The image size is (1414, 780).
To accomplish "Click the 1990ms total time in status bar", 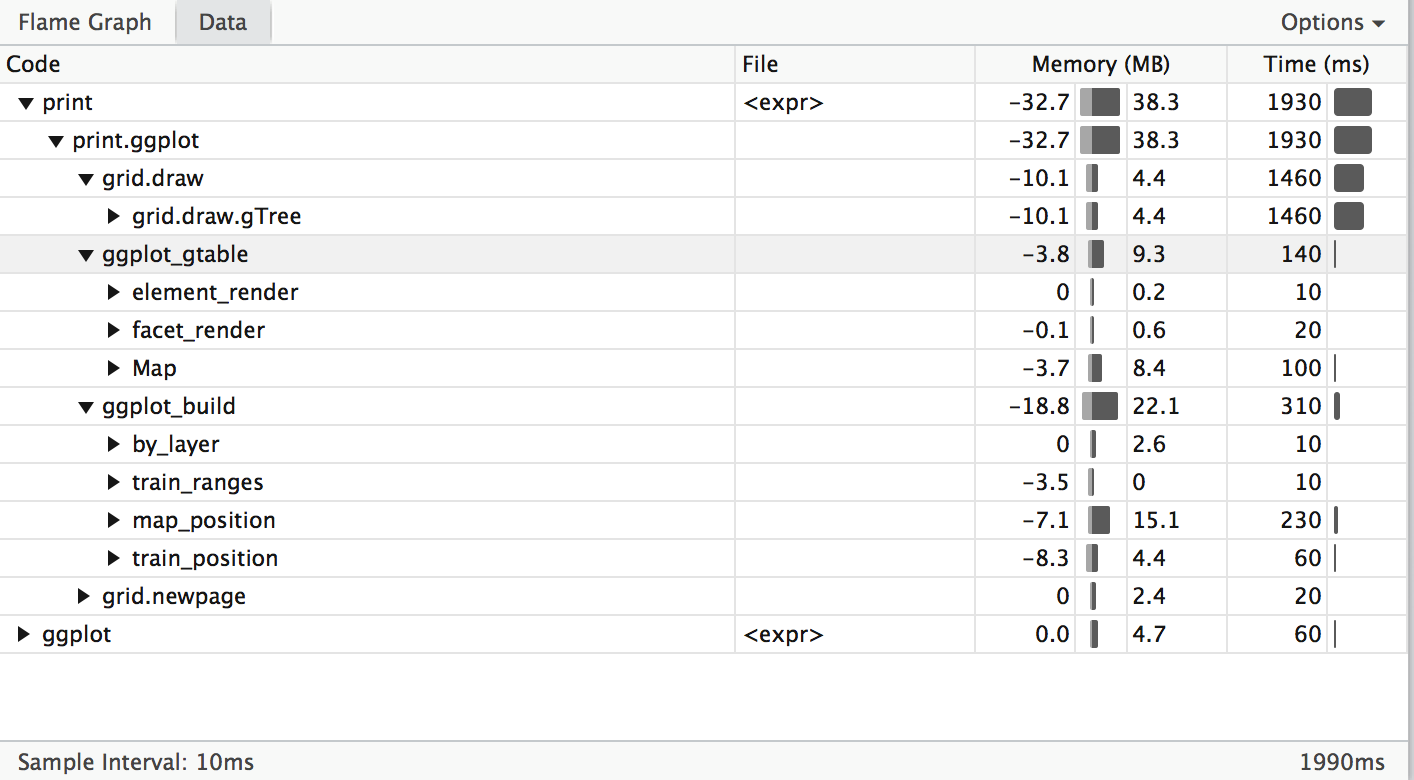I will (1342, 762).
